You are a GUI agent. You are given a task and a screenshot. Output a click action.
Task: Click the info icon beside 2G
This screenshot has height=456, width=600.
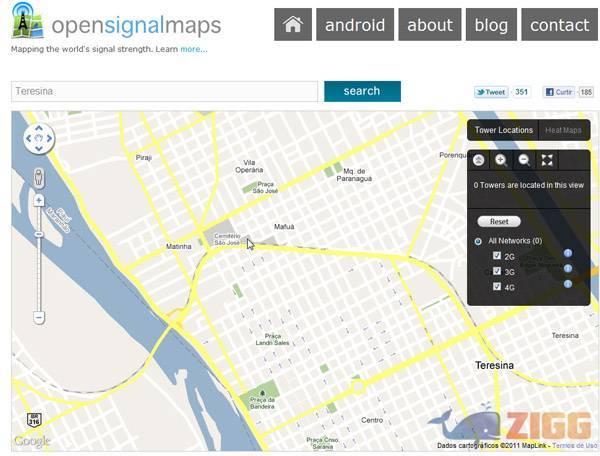568,253
